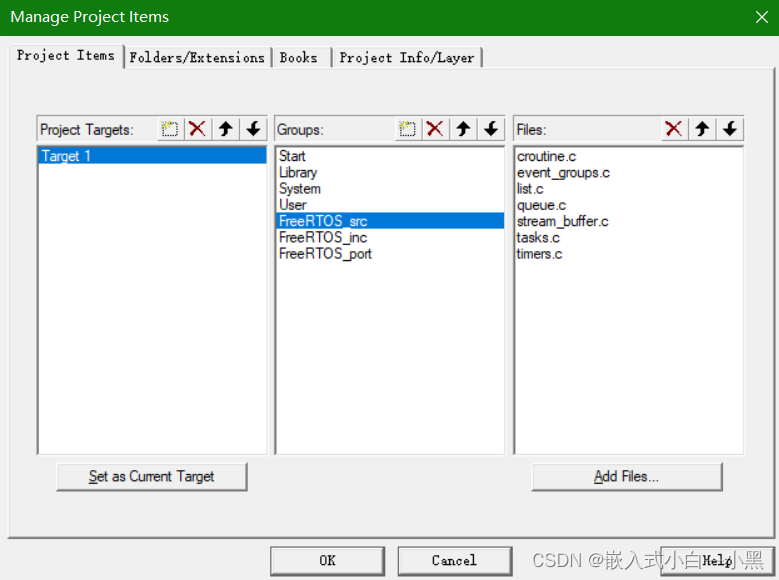
Task: Click Set as Current Target button
Action: click(152, 477)
